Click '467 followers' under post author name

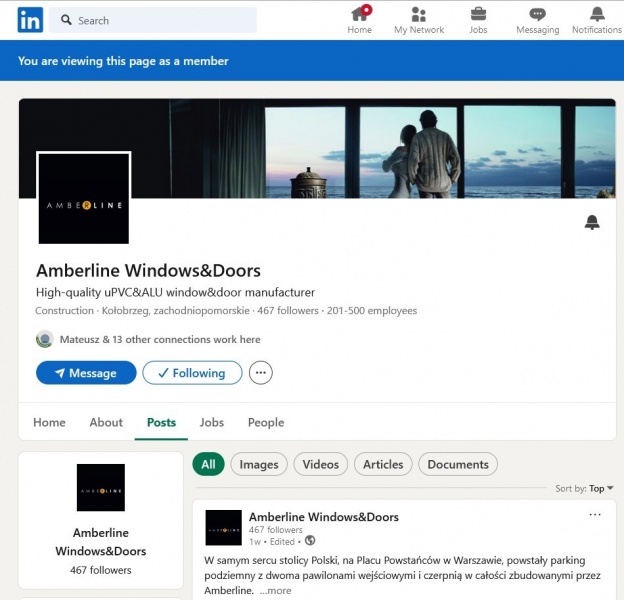pos(275,530)
